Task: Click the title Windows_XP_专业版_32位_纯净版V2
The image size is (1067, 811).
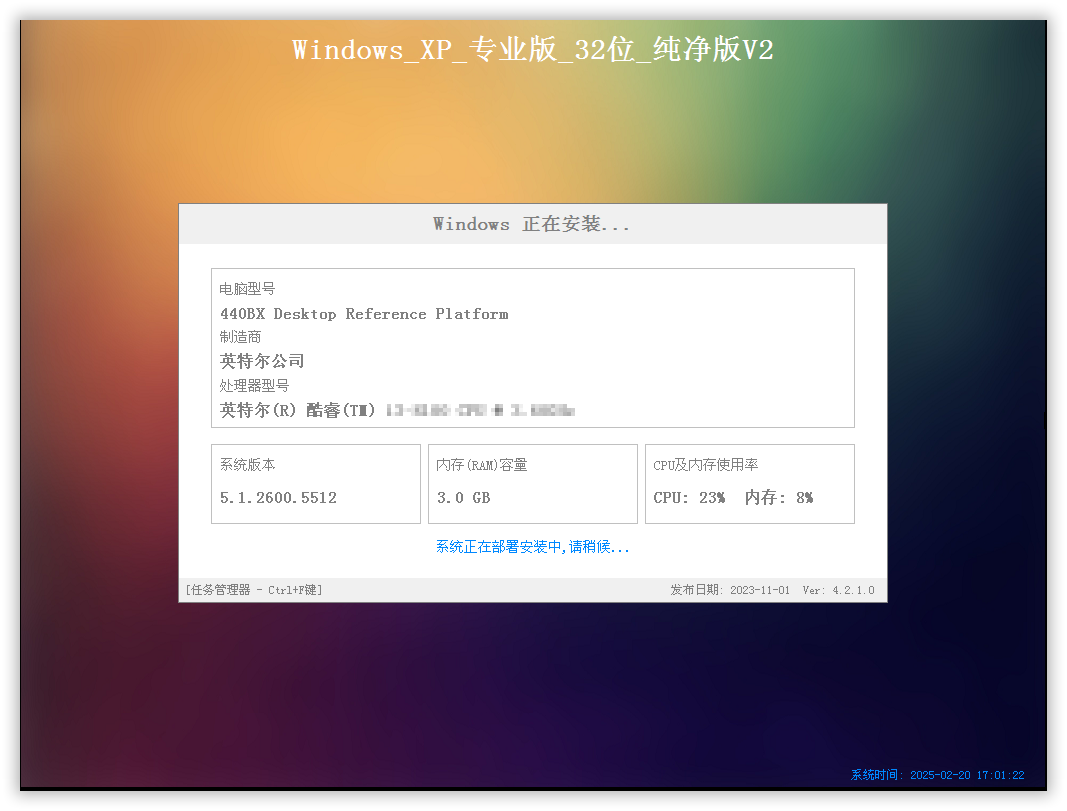Action: tap(533, 49)
